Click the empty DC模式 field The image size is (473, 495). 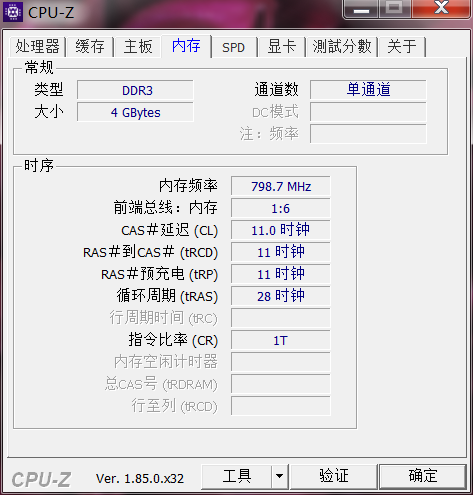368,112
